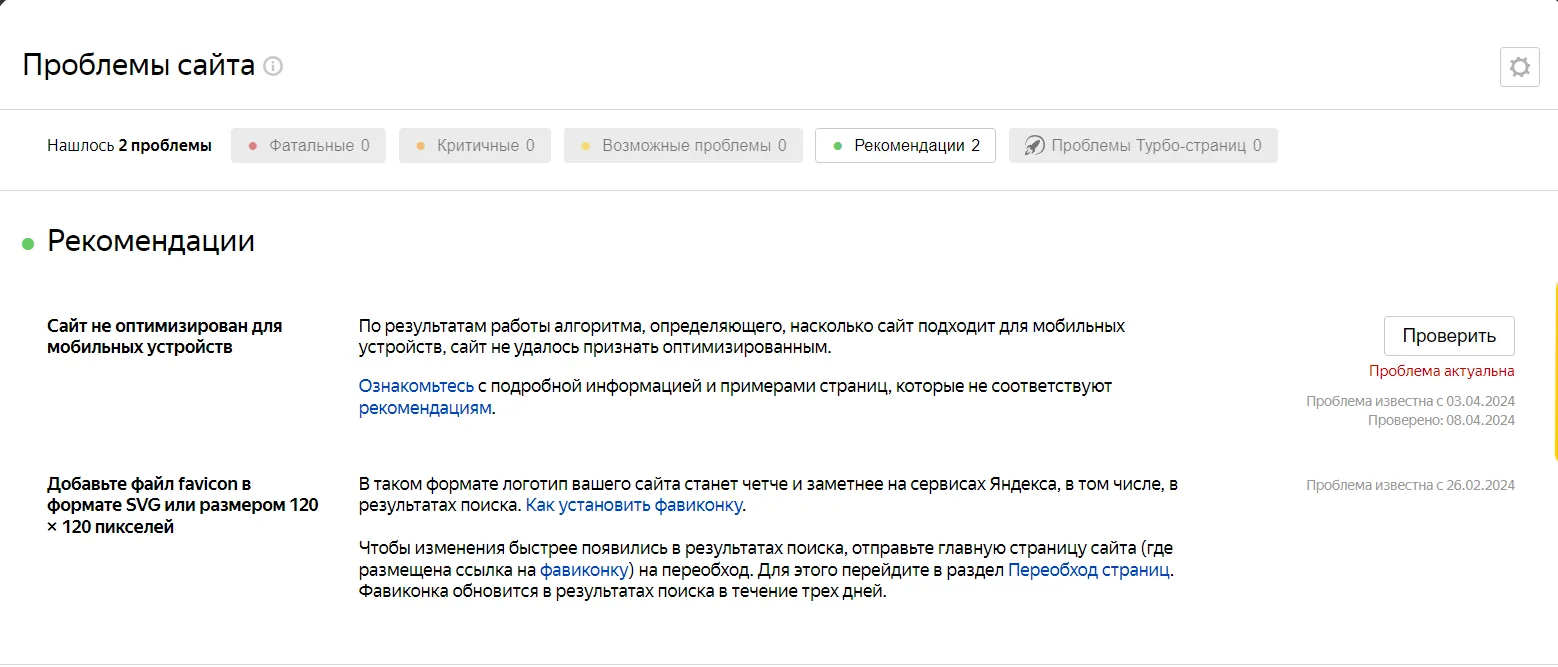Select the Рекомендации 2 filter
The width and height of the screenshot is (1558, 667).
tap(905, 145)
